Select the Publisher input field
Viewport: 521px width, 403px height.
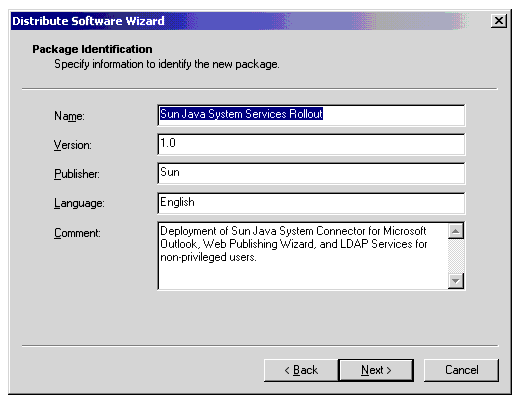[311, 173]
